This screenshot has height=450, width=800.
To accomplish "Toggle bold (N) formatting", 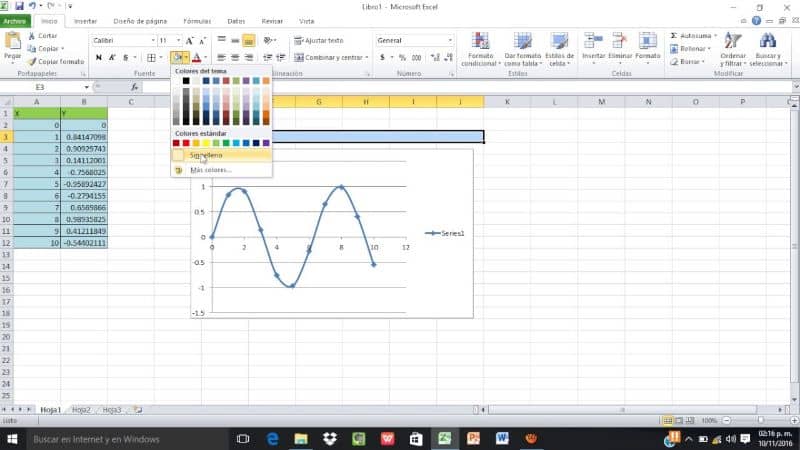I will click(98, 58).
